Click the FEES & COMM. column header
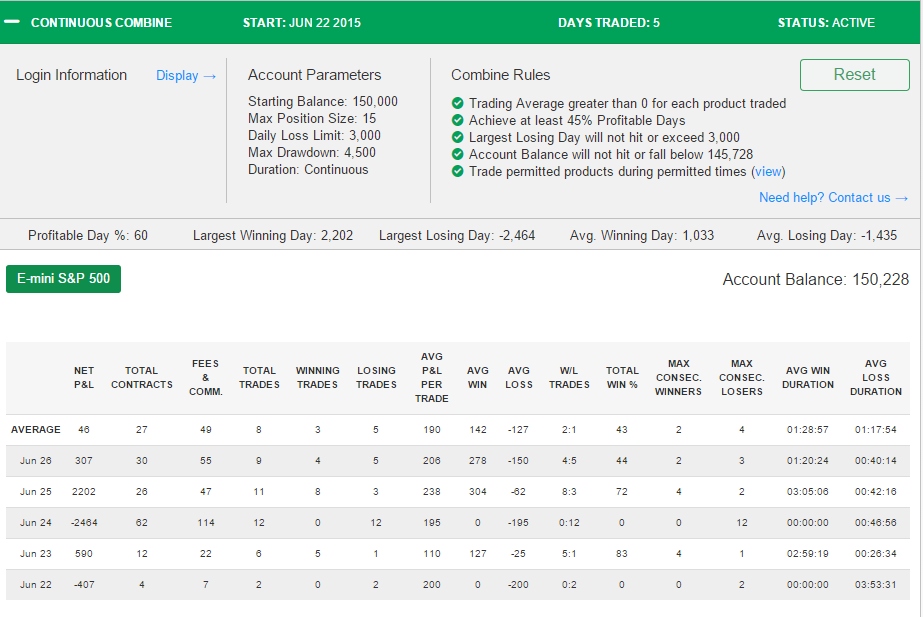The height and width of the screenshot is (617, 923). 205,378
